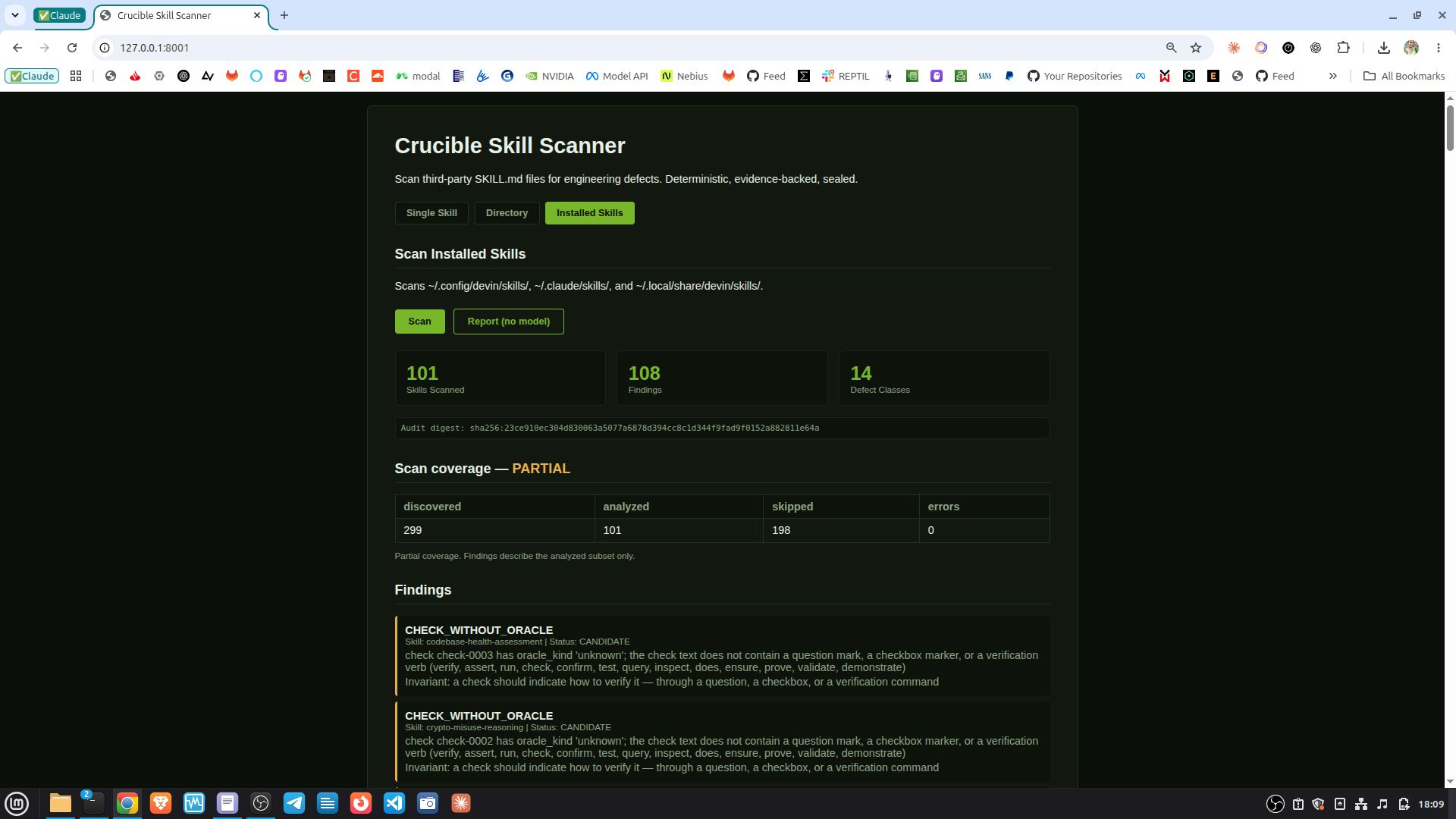The image size is (1456, 819).
Task: Open the downloads icon in toolbar
Action: (1383, 48)
